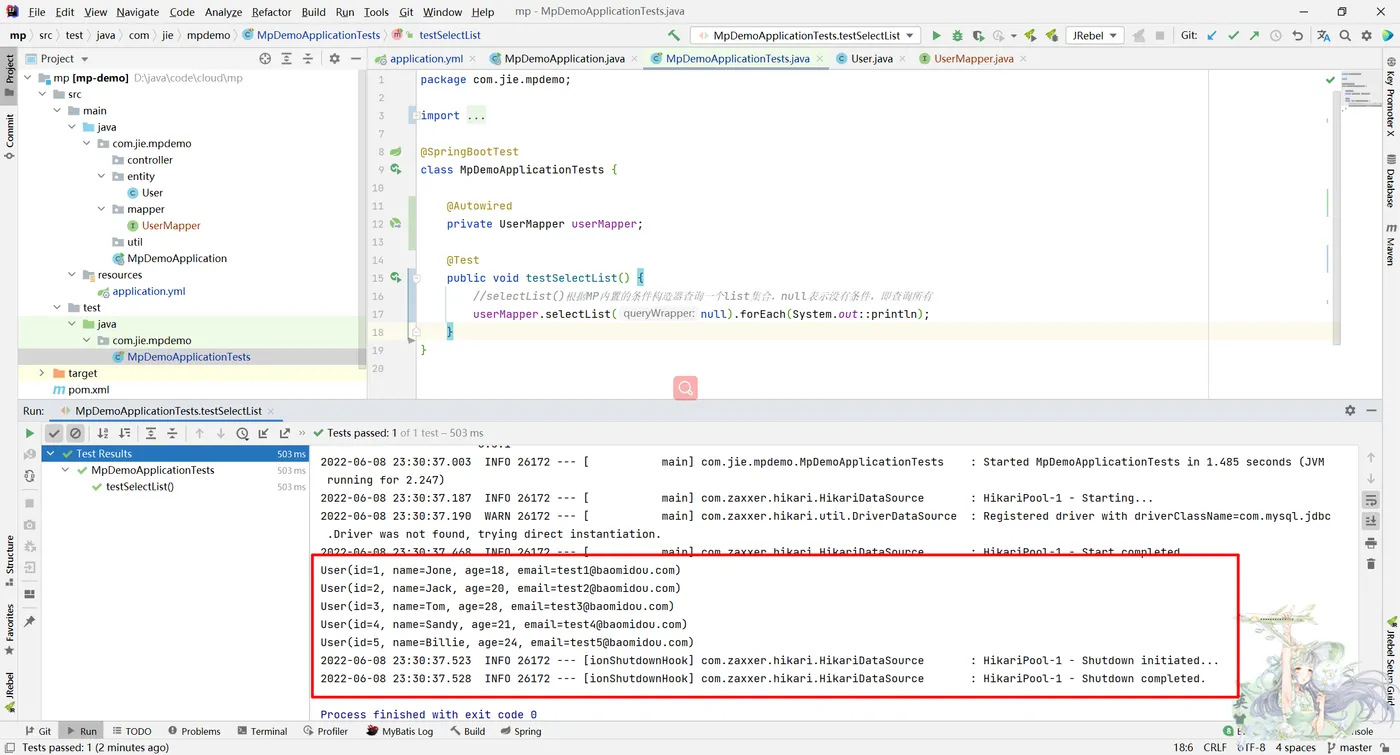Clear console with the trash icon

pyautogui.click(x=1371, y=564)
